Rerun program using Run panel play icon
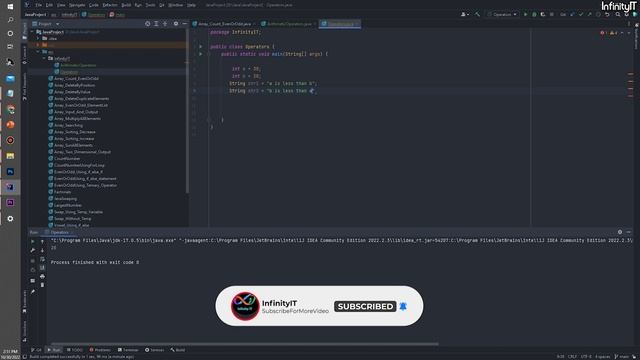Screen dimensions: 640x360 tap(33, 241)
